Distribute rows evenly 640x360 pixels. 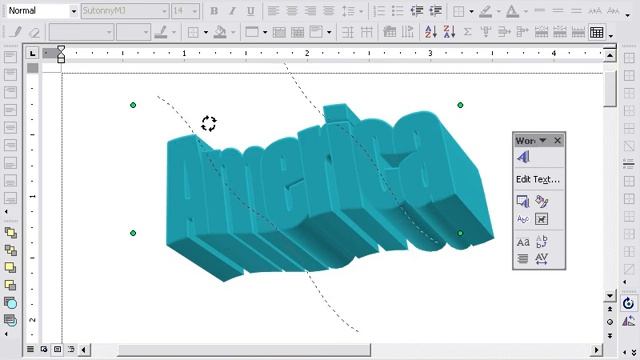click(x=348, y=32)
